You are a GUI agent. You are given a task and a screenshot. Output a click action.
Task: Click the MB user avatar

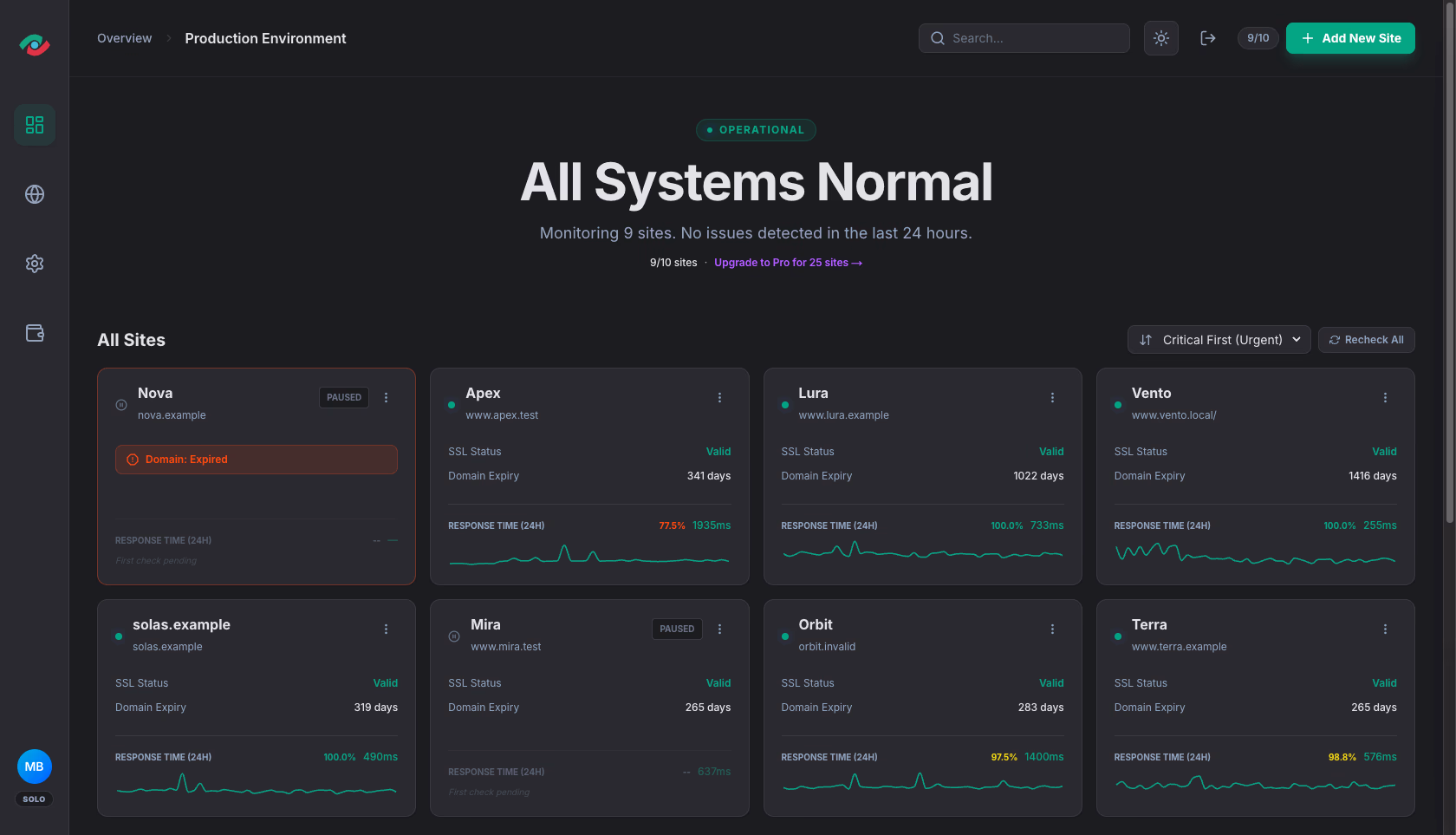pos(35,767)
